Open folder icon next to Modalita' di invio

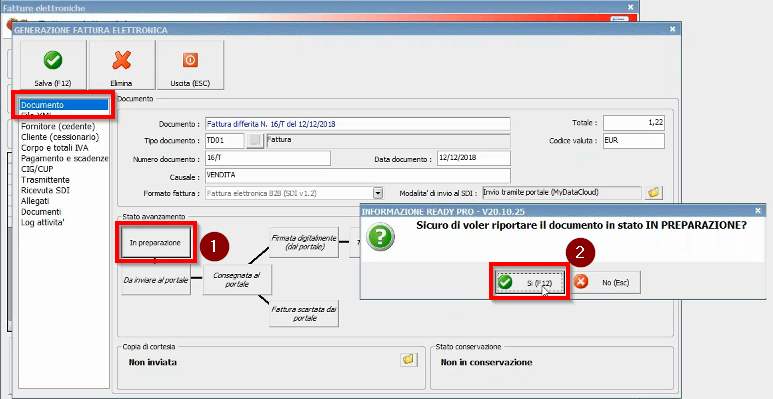click(x=654, y=193)
